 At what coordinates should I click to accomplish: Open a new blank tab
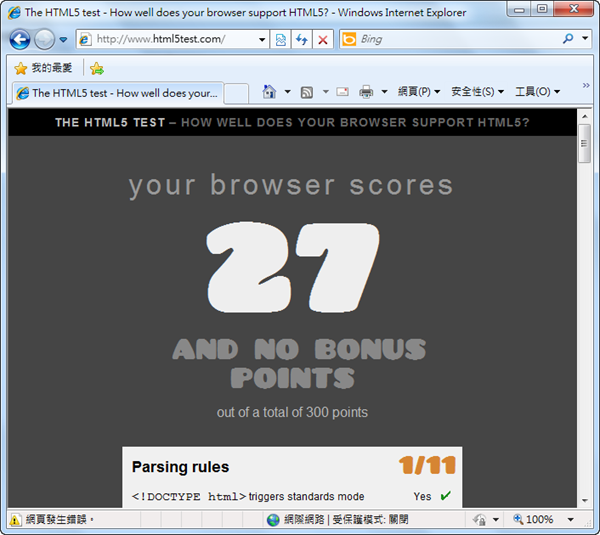point(236,93)
